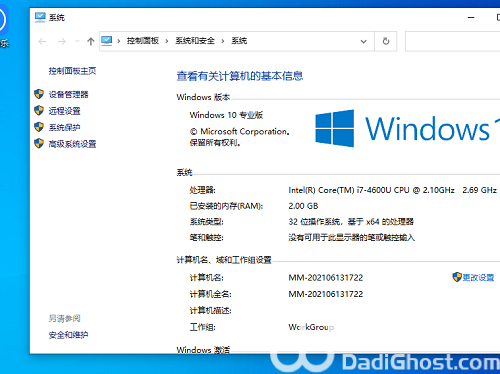This screenshot has width=500, height=374.
Task: Go back with the left arrow button
Action: click(x=42, y=41)
